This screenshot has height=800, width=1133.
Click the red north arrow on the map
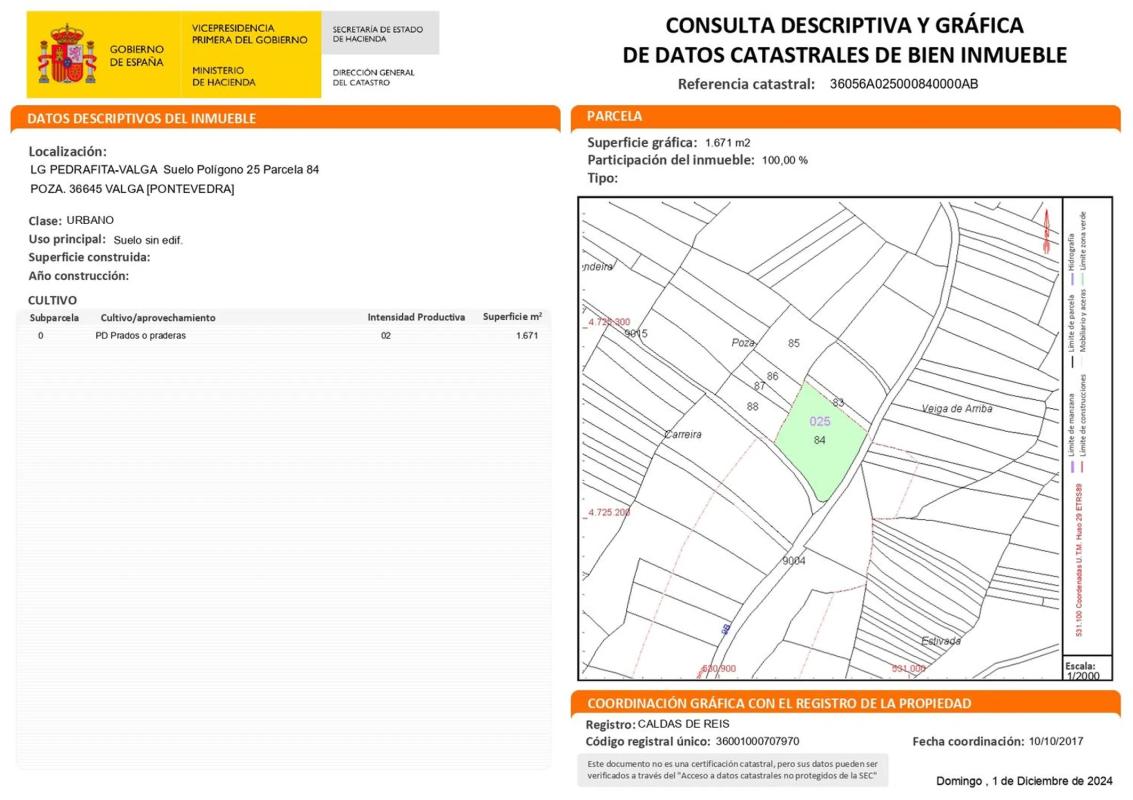(x=1046, y=229)
